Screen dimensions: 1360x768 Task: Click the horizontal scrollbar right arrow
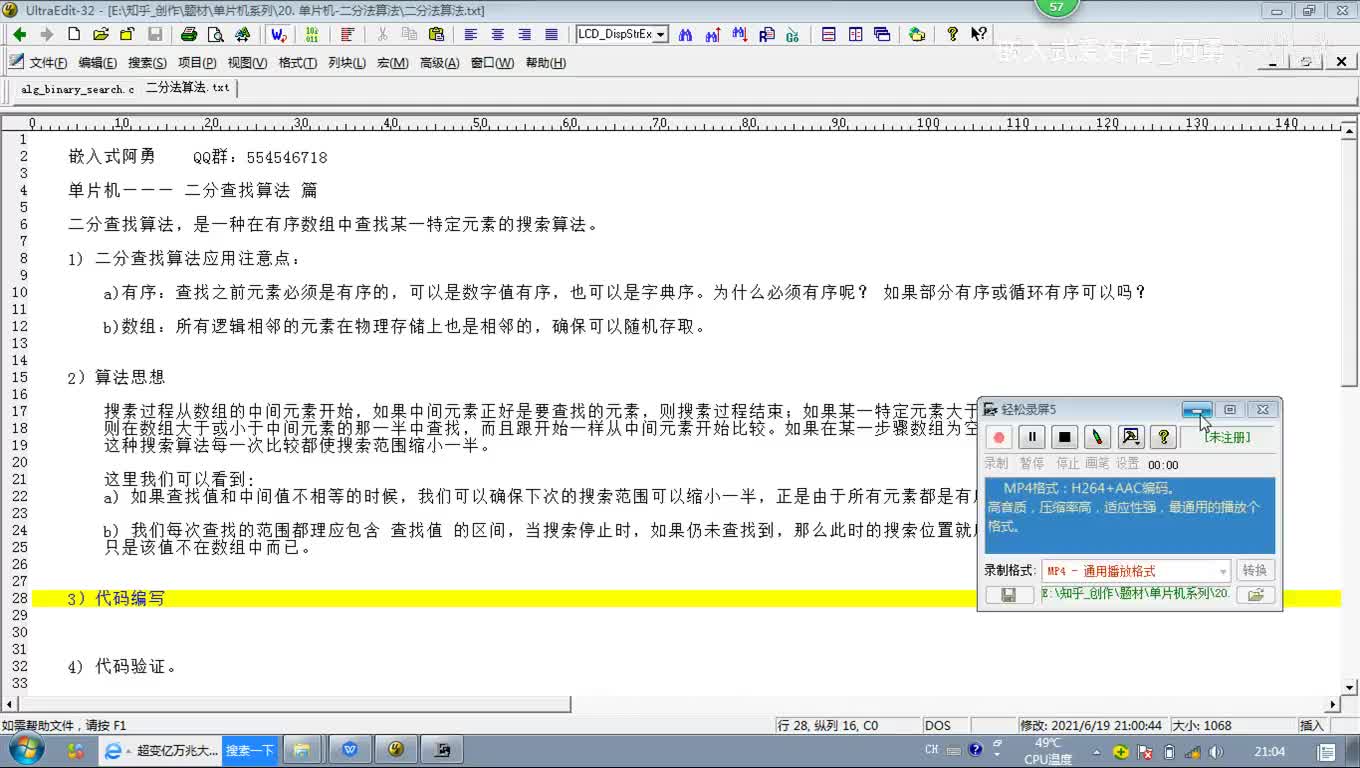(x=1333, y=704)
